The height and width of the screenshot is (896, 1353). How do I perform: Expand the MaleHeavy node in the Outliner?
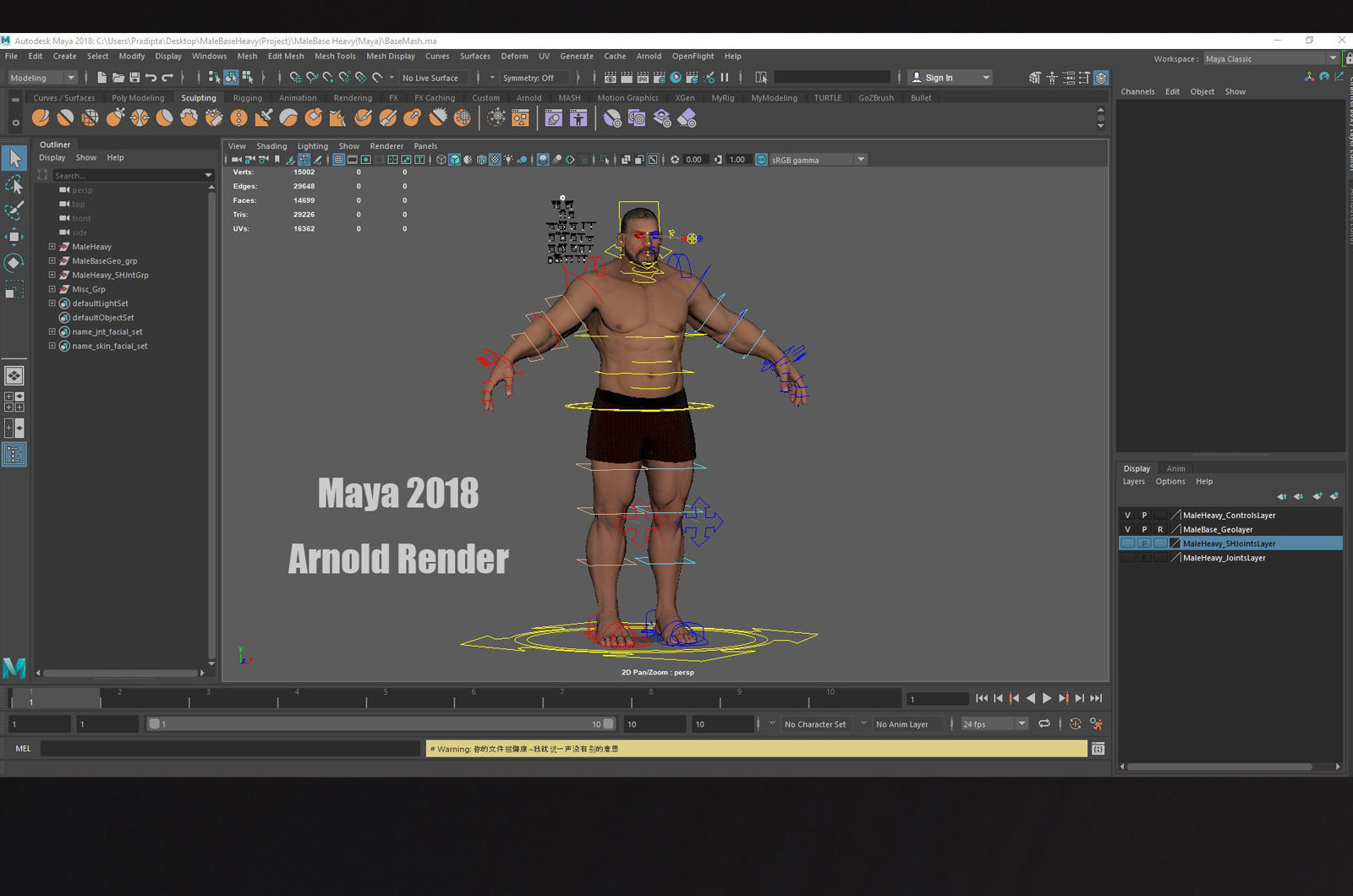(x=52, y=247)
